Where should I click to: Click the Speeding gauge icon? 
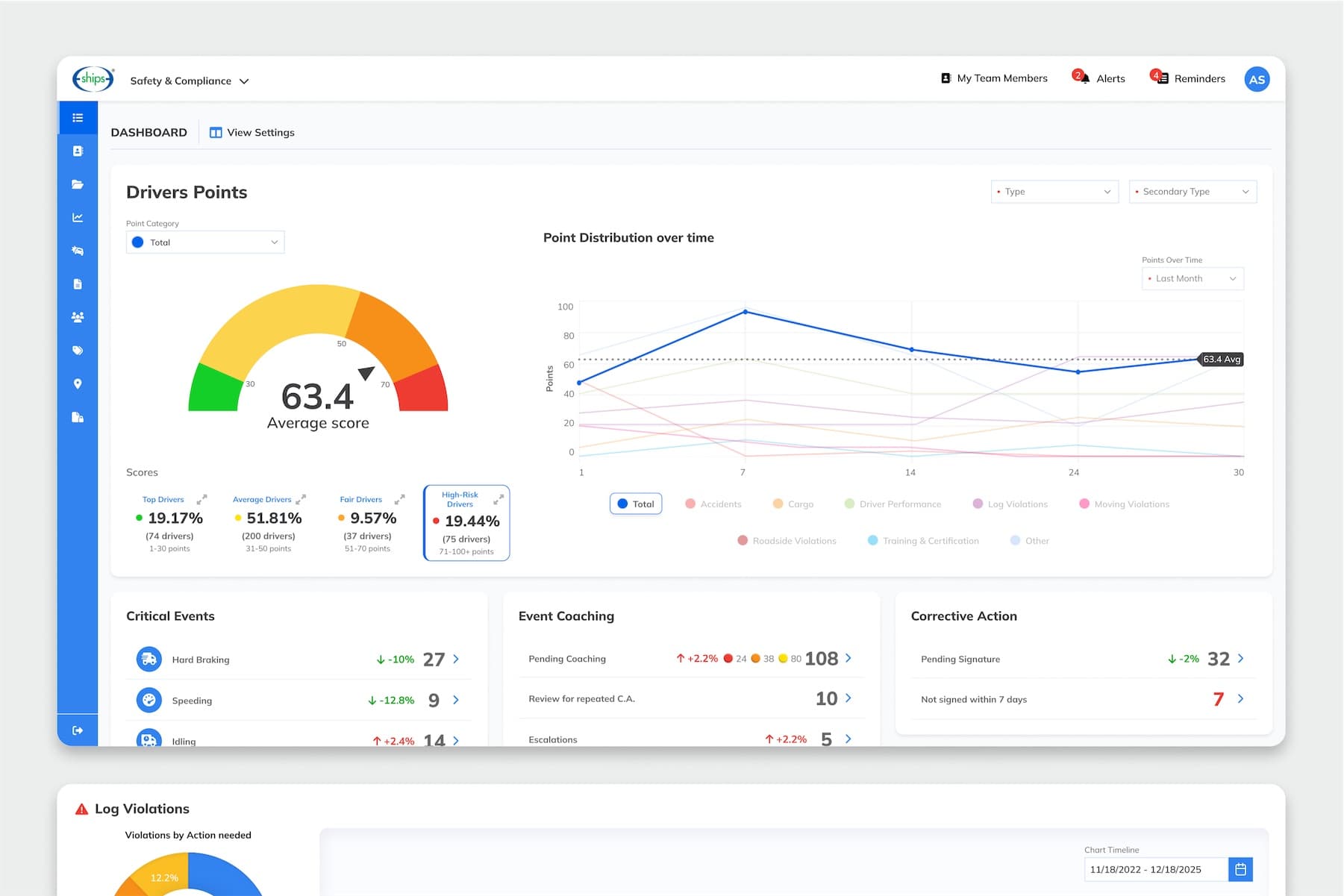pyautogui.click(x=149, y=700)
